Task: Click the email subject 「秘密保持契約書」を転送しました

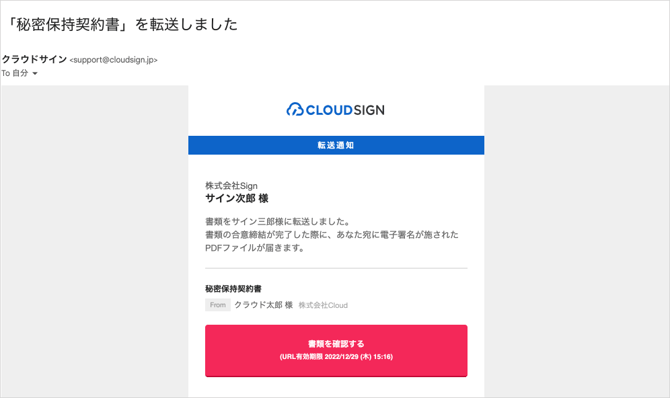Action: tap(120, 24)
